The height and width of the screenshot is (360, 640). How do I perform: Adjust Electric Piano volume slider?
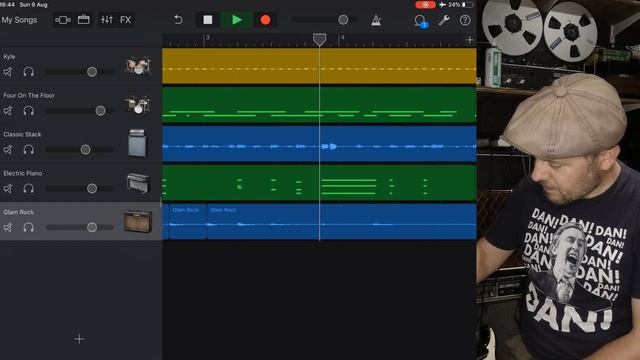[80, 189]
